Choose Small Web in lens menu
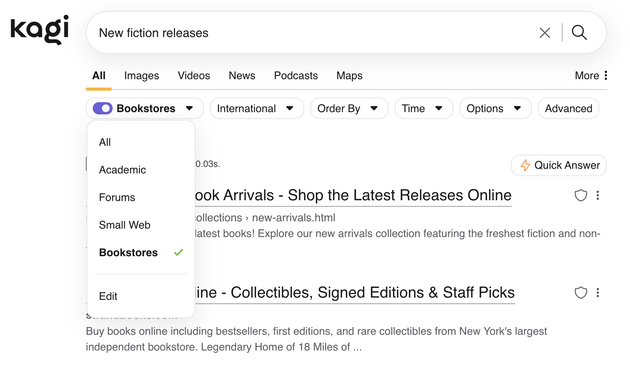The width and height of the screenshot is (630, 366). pyautogui.click(x=125, y=225)
